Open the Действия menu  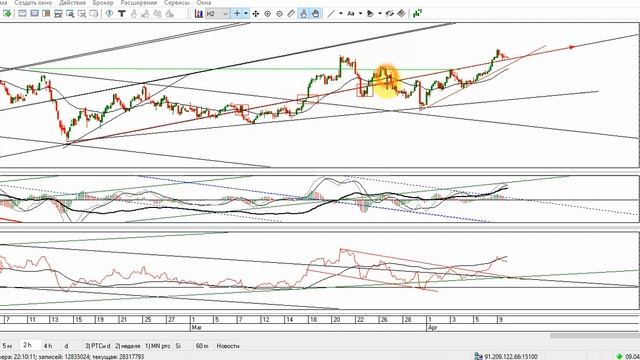click(72, 2)
